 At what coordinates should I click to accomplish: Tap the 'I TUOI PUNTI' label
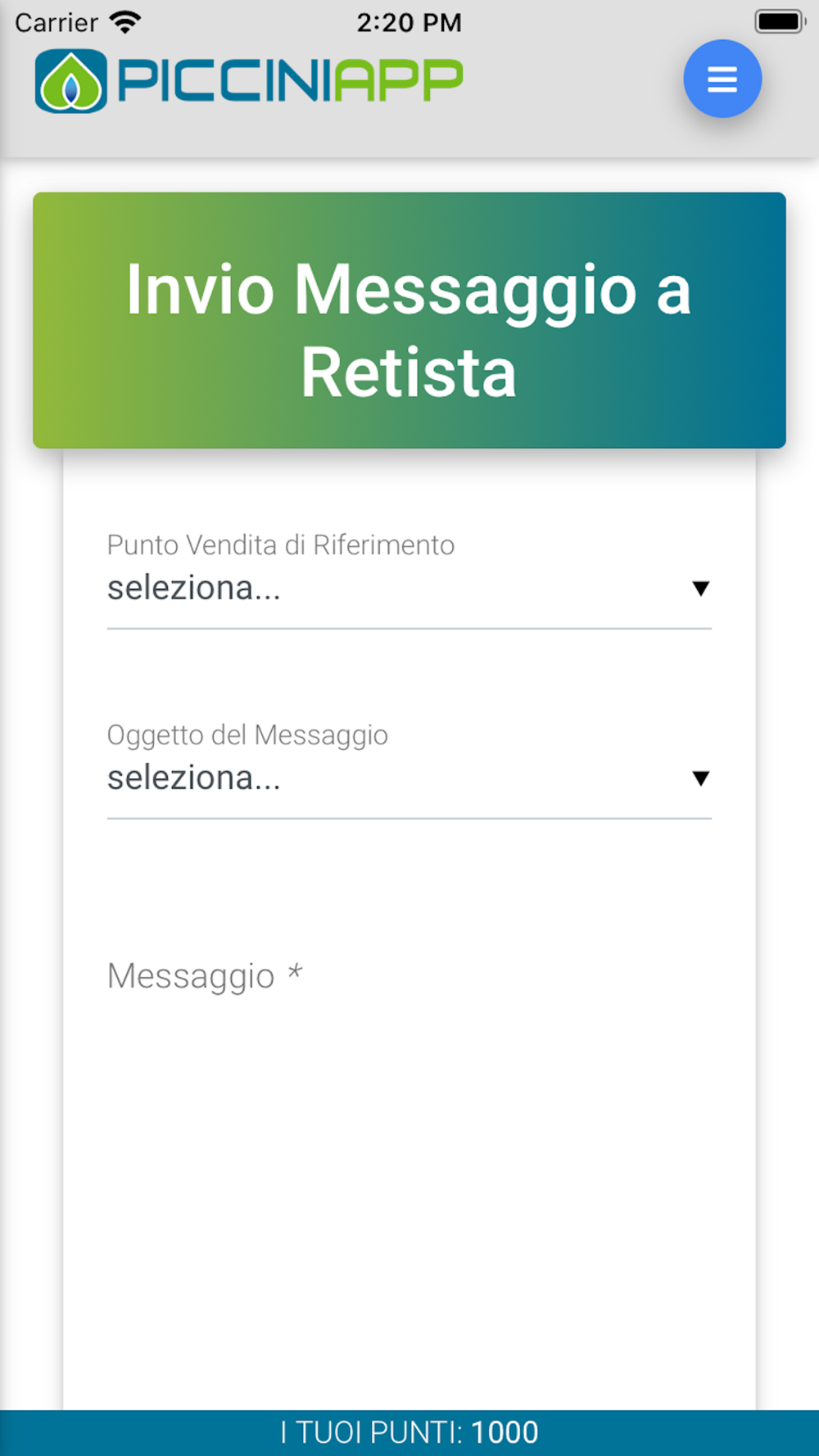point(371,1432)
